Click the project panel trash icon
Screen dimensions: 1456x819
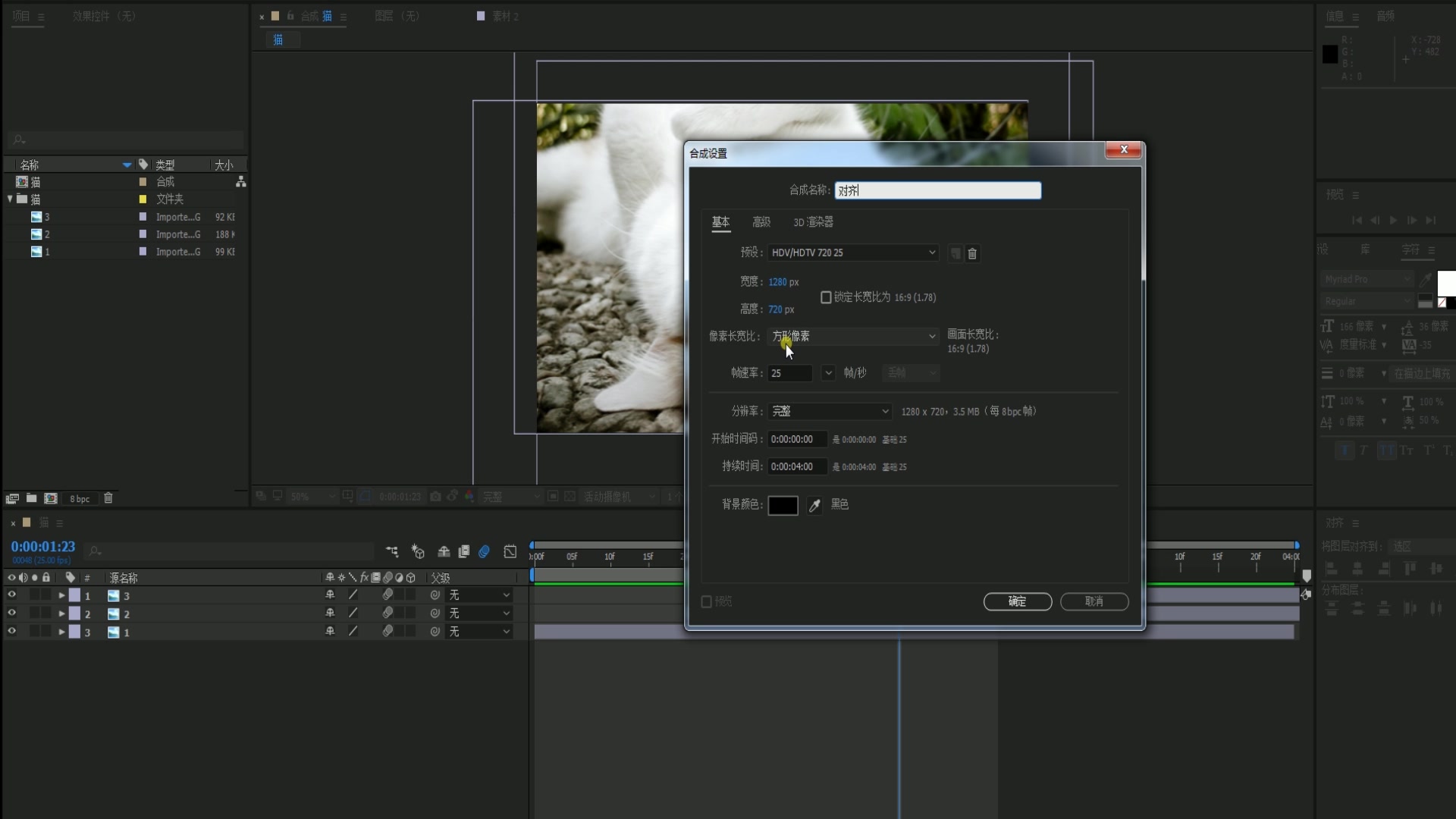(x=108, y=498)
